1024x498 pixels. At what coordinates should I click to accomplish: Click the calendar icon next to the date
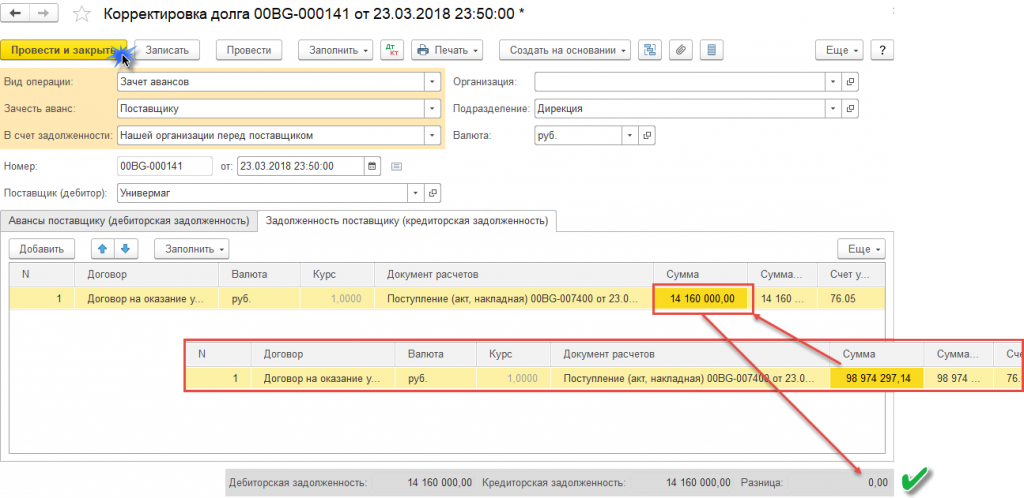(x=373, y=166)
